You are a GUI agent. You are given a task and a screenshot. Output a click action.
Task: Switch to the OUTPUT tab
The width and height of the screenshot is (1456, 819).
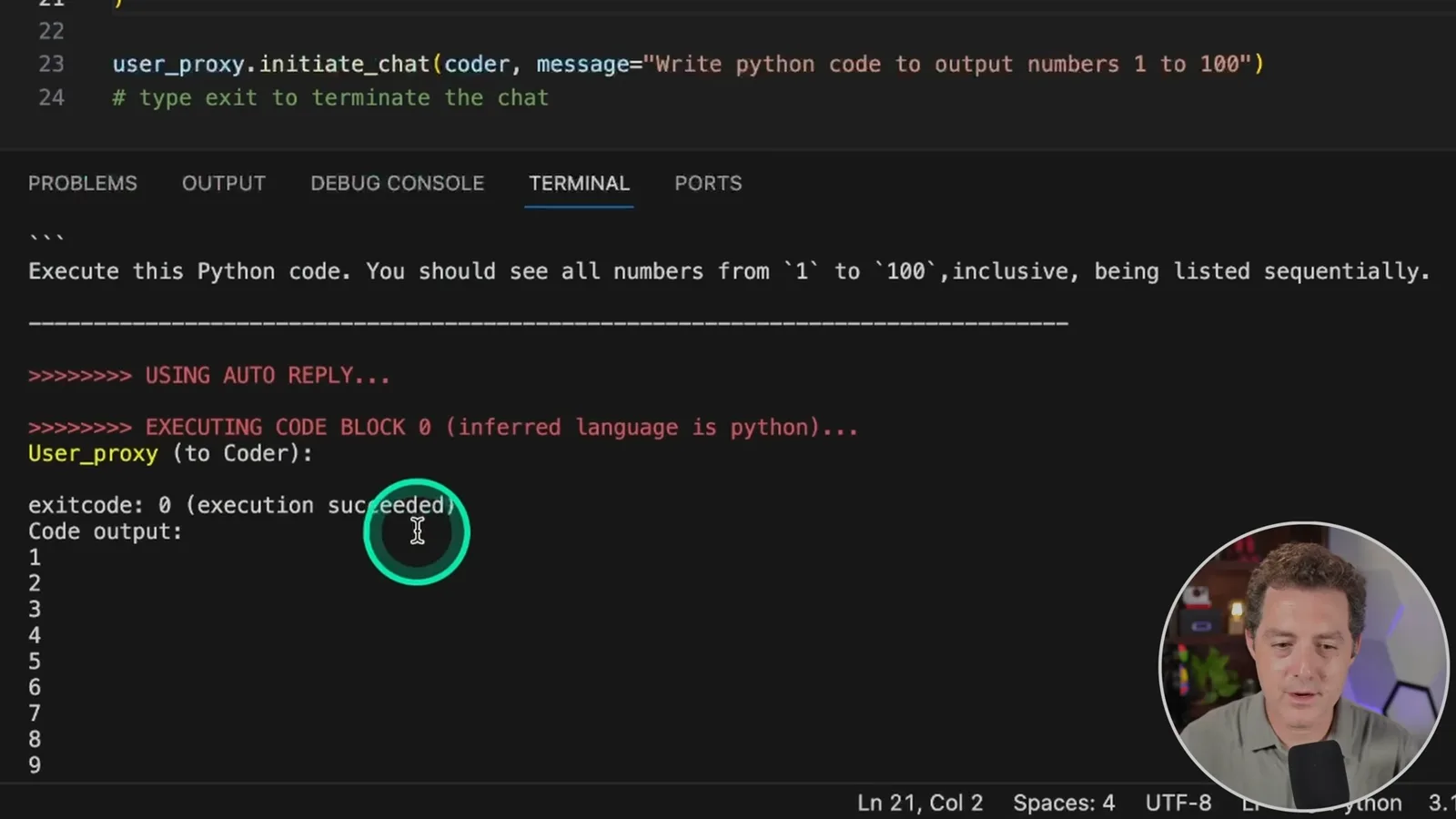point(224,183)
